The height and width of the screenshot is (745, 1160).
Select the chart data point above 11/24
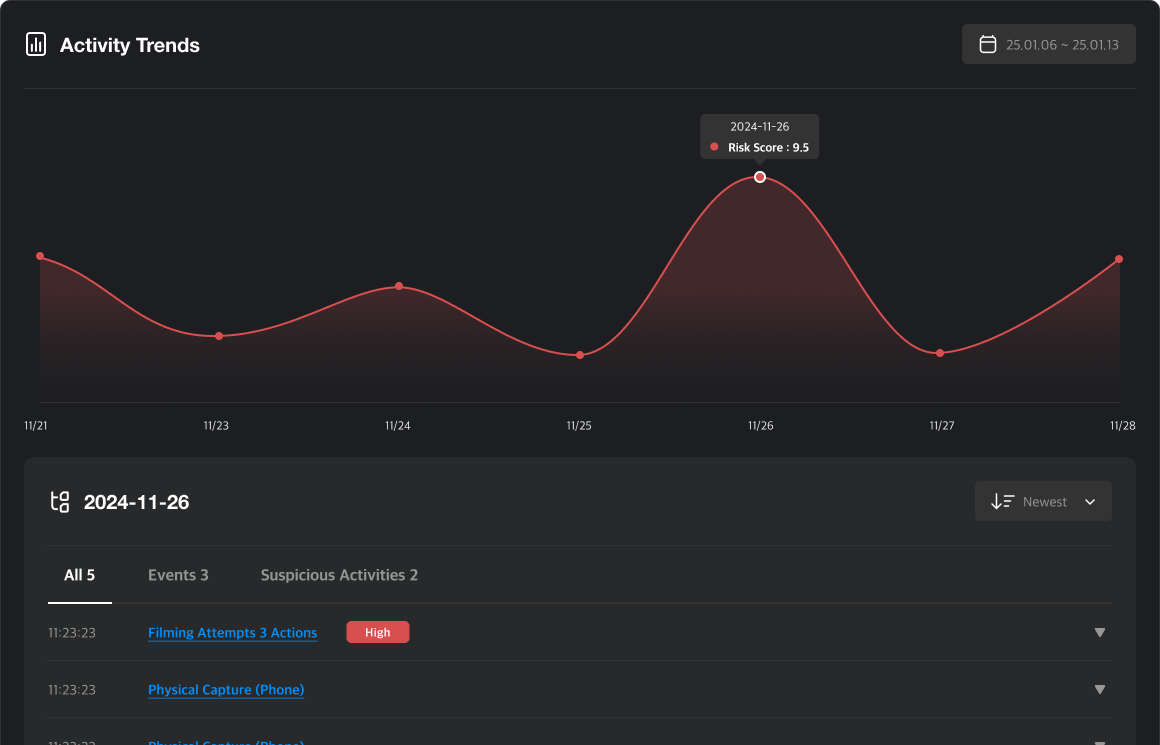(398, 287)
